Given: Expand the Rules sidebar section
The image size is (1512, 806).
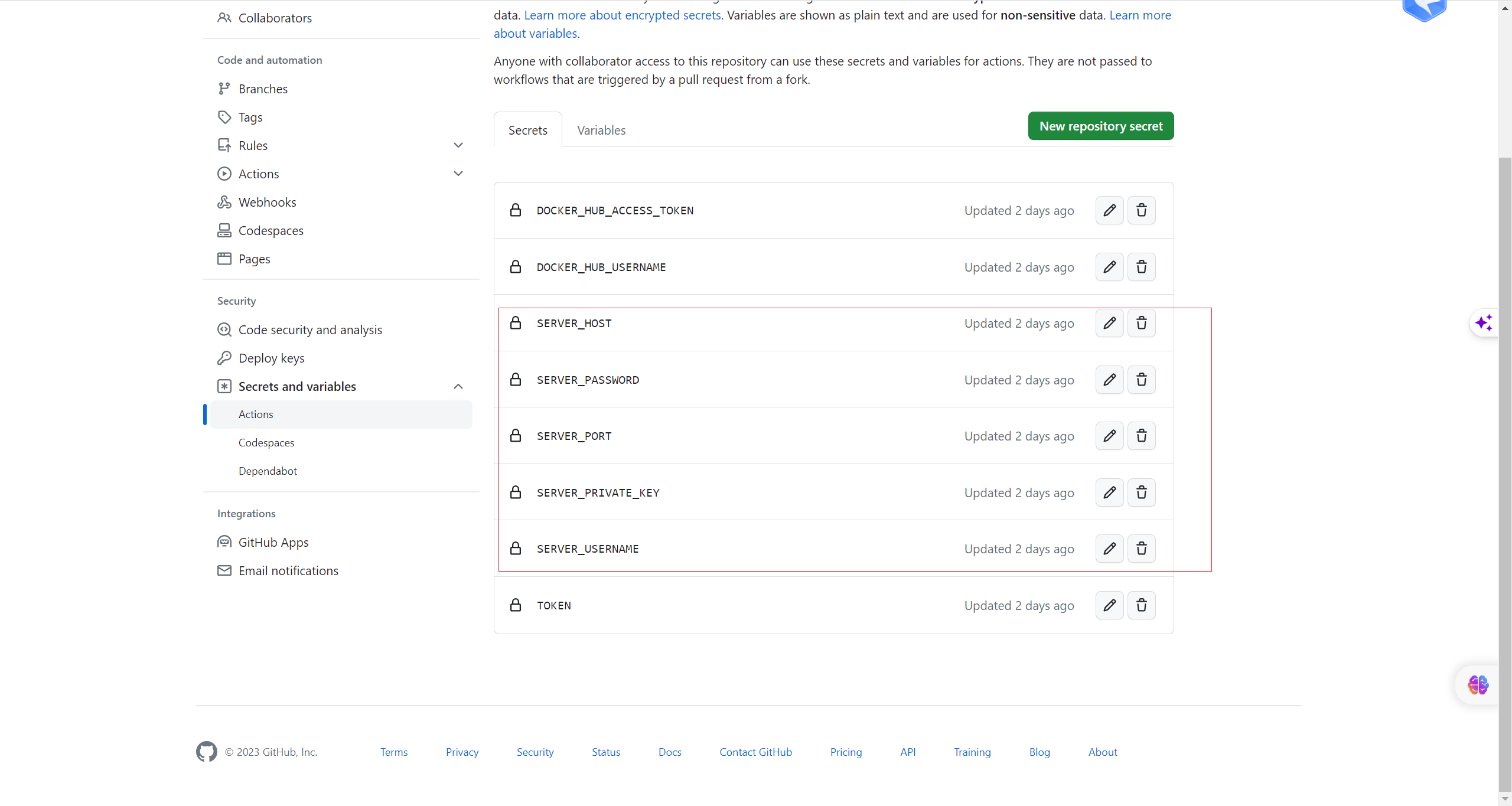Looking at the screenshot, I should 458,145.
